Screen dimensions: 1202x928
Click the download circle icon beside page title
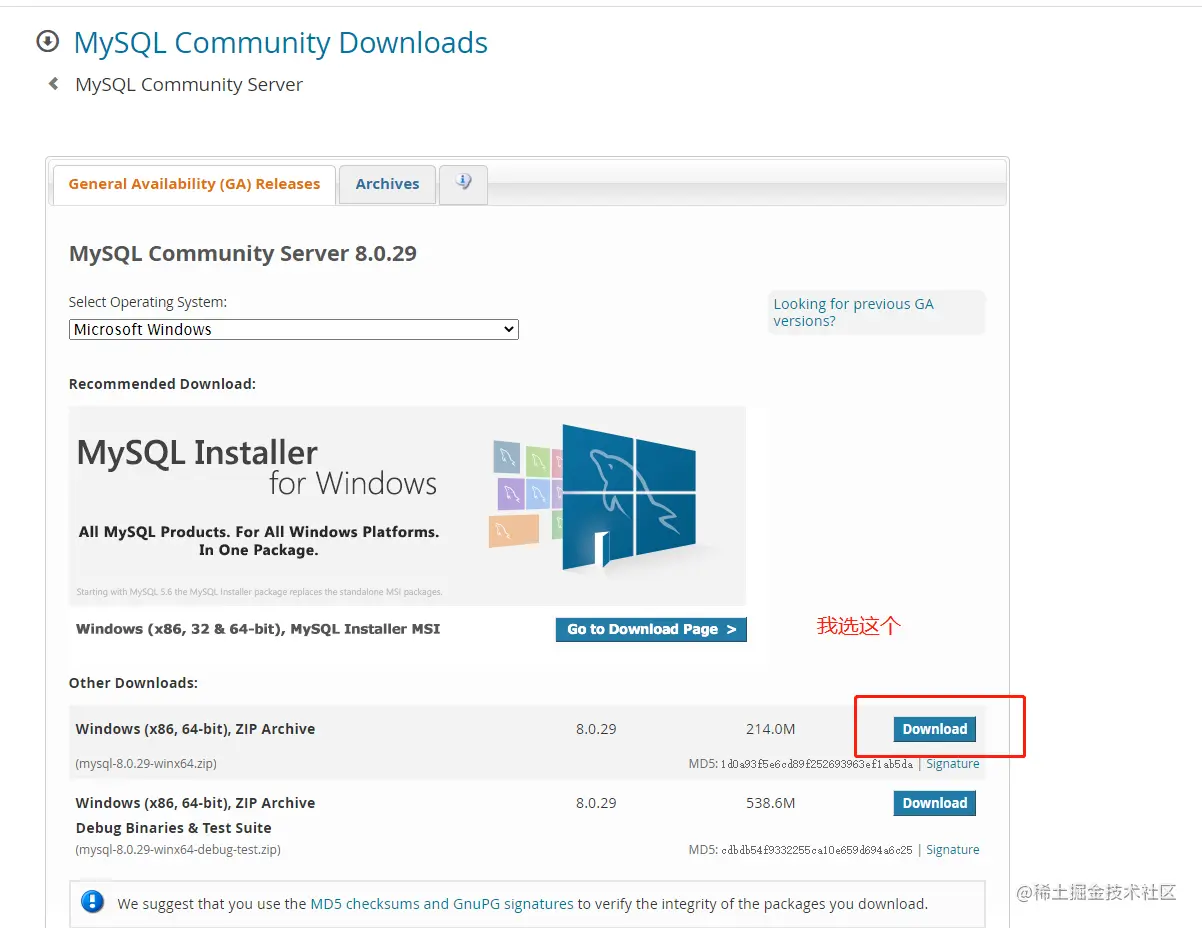[47, 41]
